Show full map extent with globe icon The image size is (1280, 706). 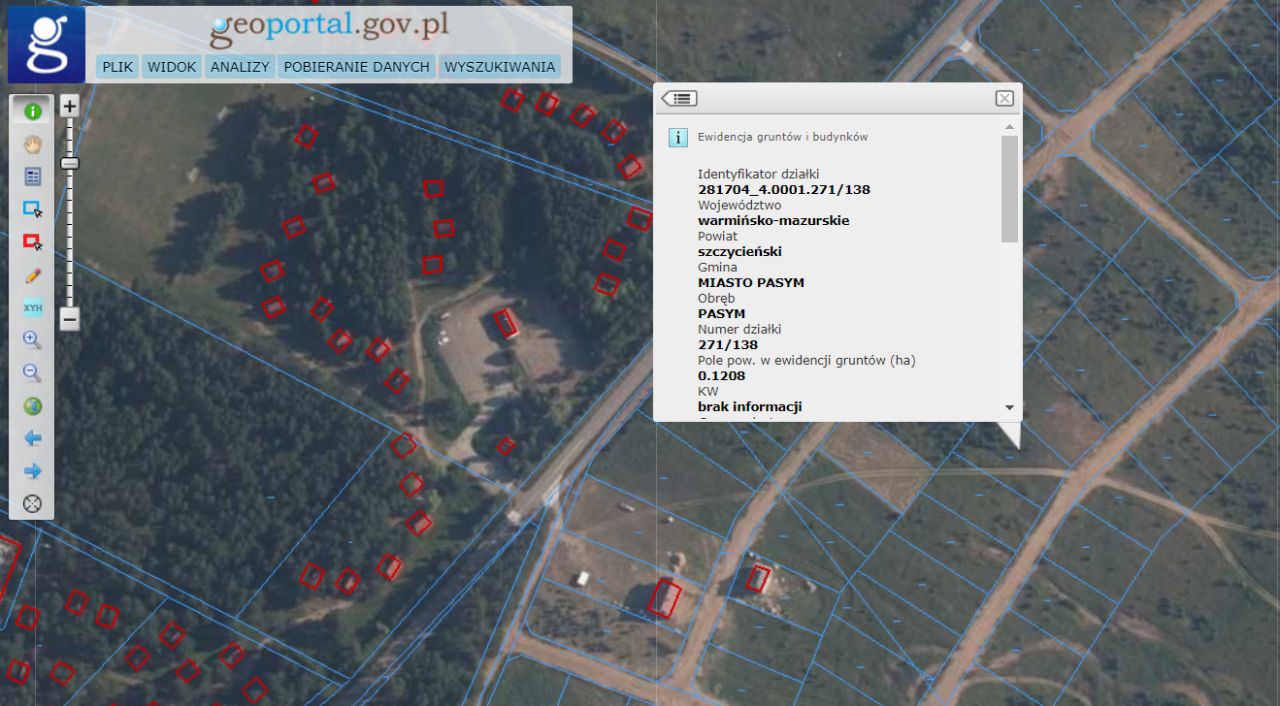32,406
